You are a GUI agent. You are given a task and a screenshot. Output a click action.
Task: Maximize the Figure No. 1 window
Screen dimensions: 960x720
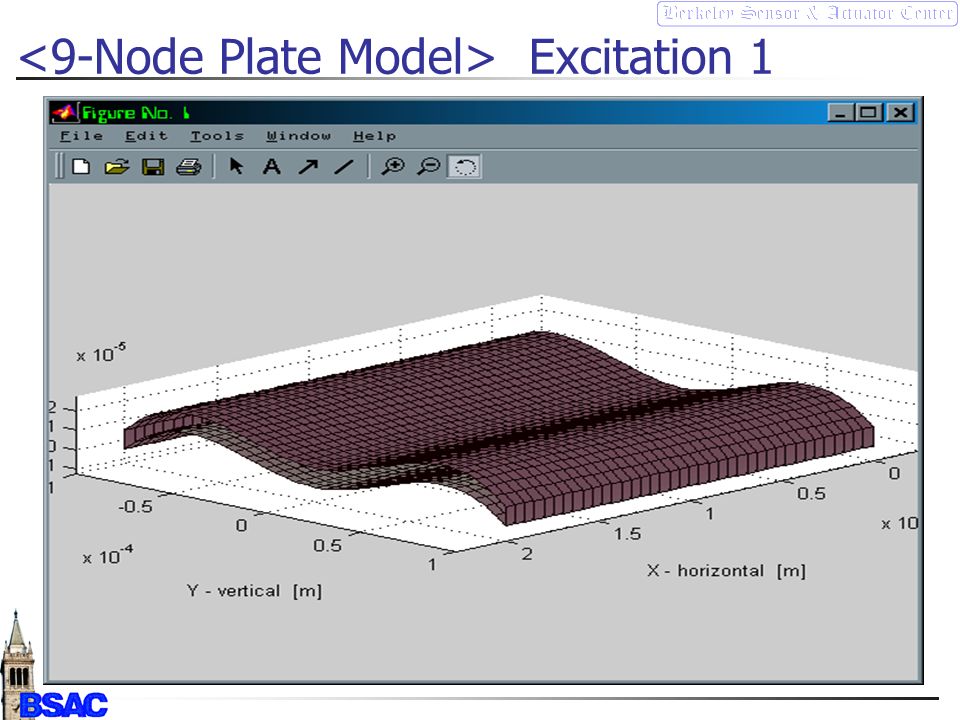869,113
